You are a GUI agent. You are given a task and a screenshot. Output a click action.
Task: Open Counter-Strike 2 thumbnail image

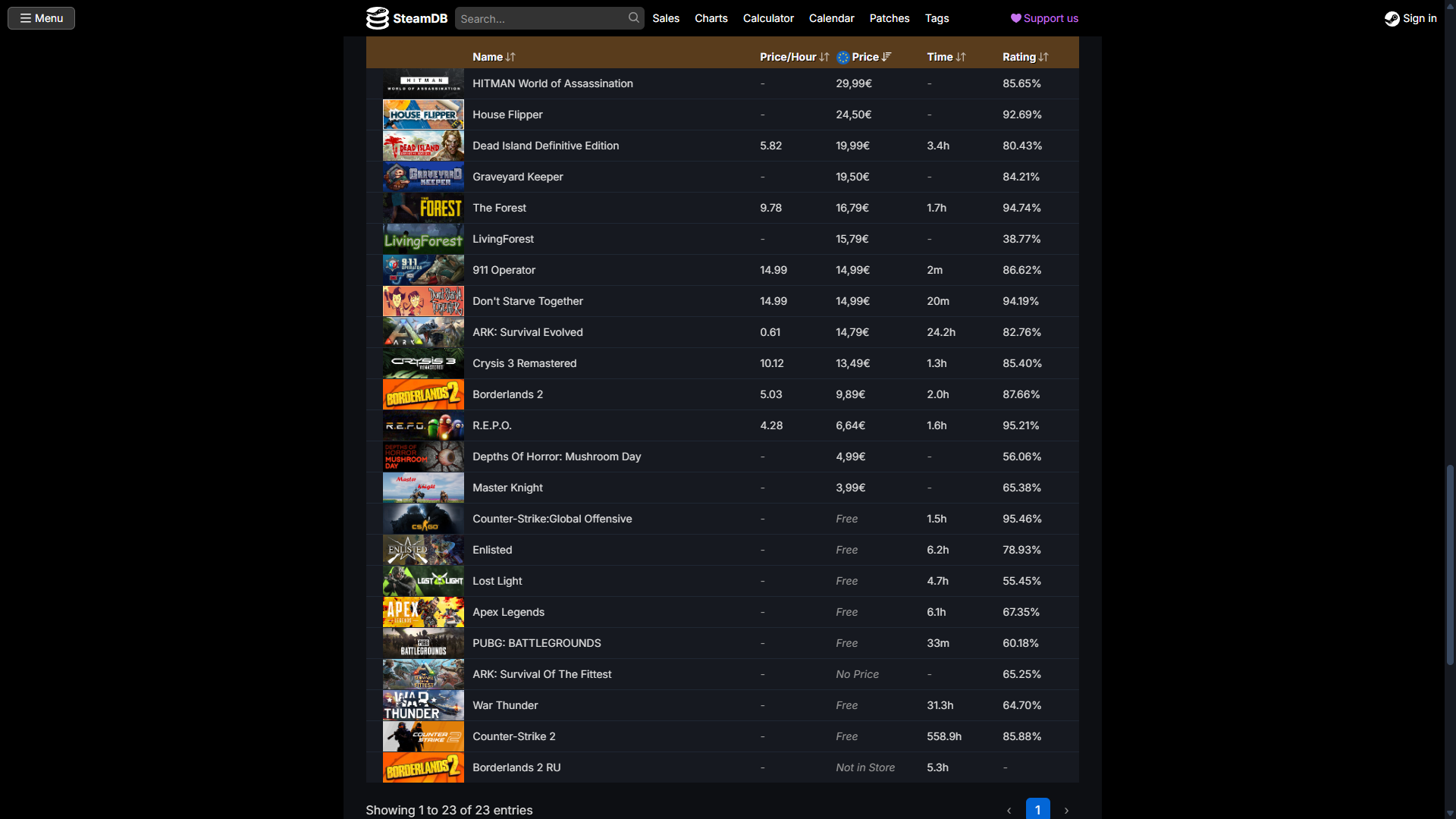point(423,736)
